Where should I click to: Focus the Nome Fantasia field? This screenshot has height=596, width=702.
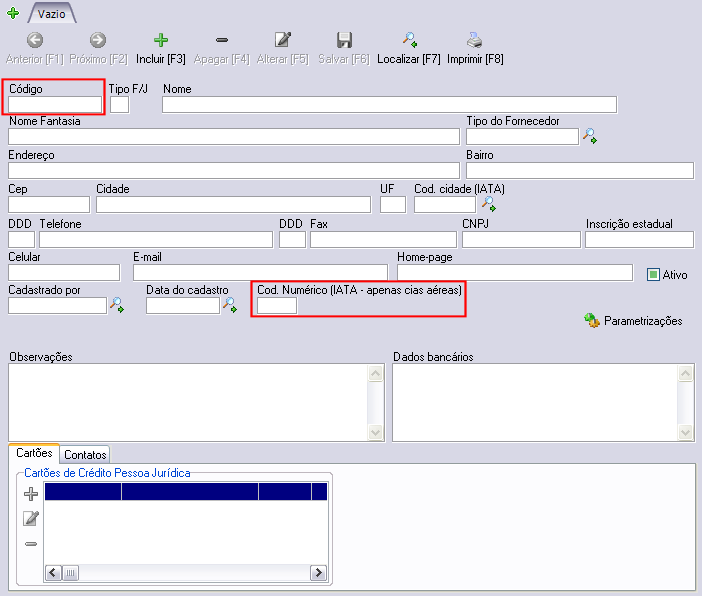(x=234, y=137)
